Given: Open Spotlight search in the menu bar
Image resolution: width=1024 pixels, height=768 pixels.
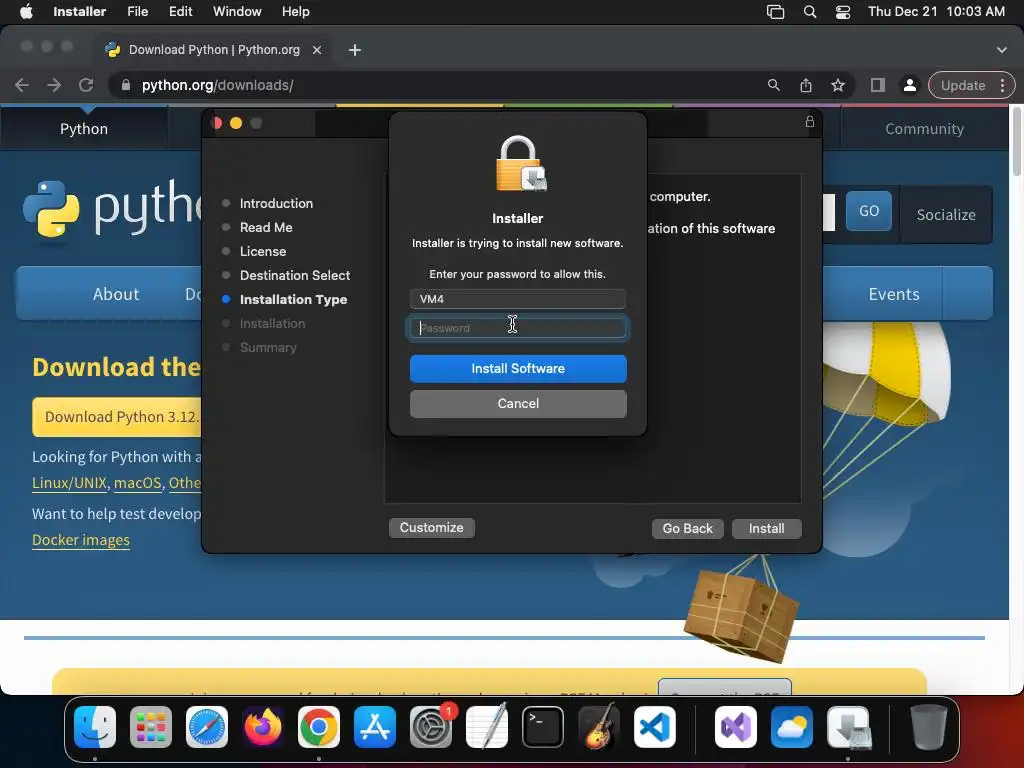Looking at the screenshot, I should click(810, 12).
